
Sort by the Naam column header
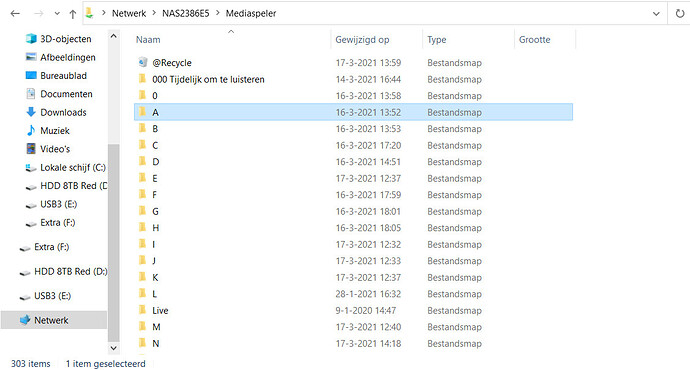pyautogui.click(x=148, y=40)
